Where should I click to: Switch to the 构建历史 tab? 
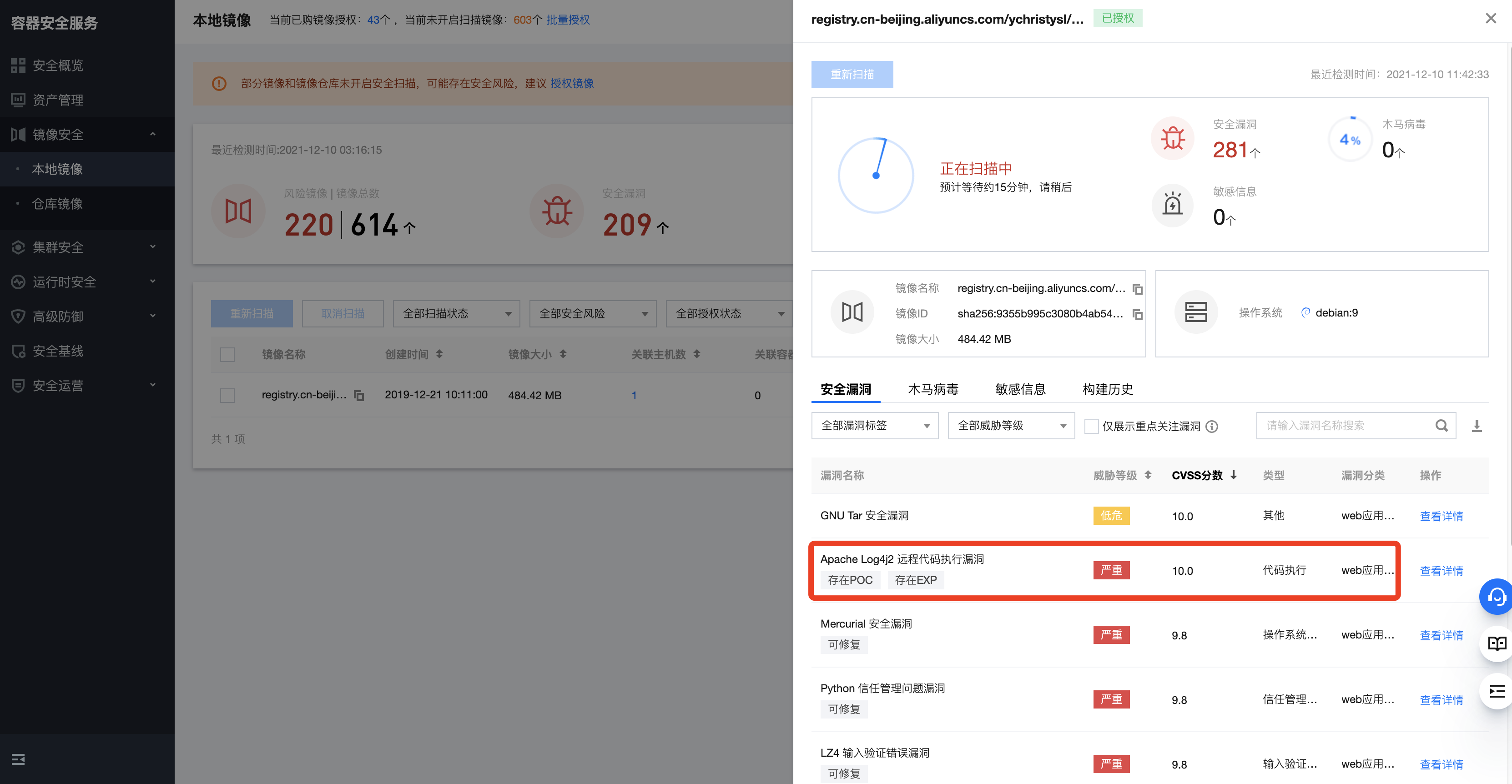click(1107, 389)
